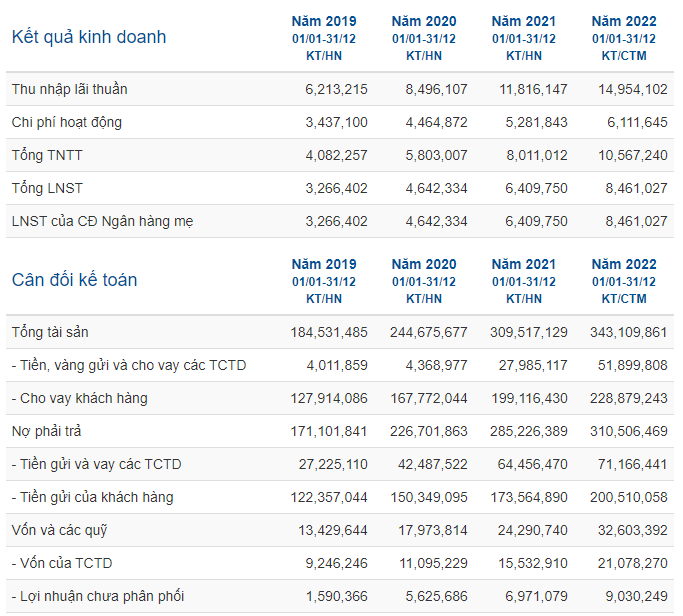Click value 11,095,229 in Vốn của TCTD row
Screen dimensions: 683x616
(433, 563)
